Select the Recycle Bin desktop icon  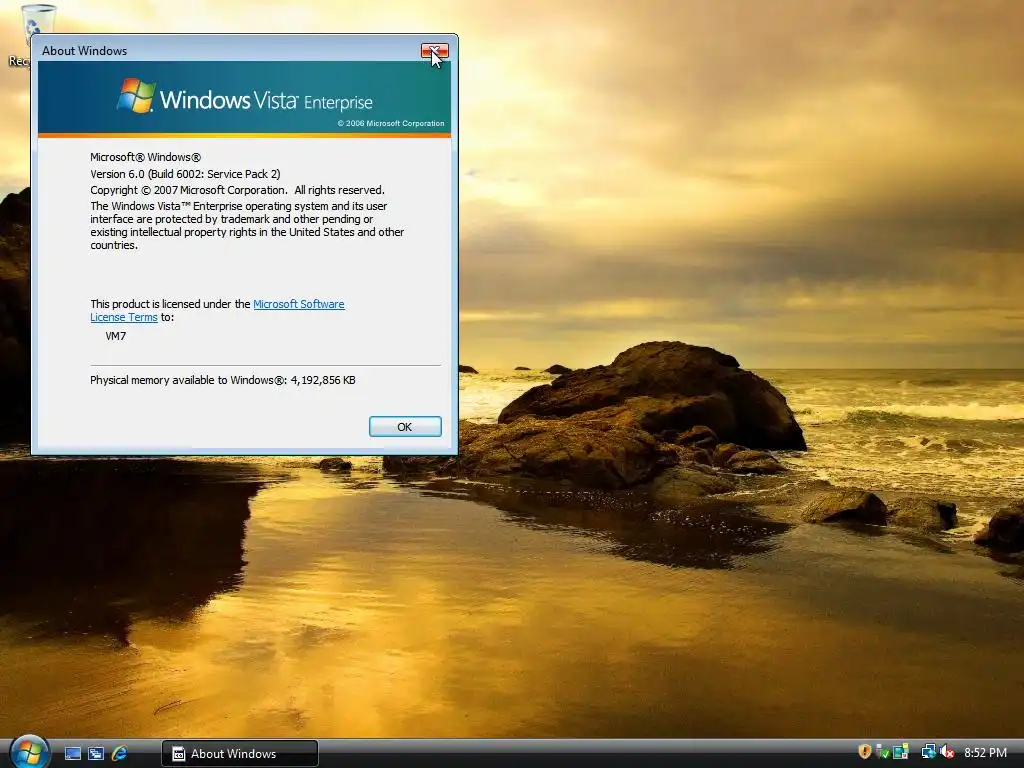pyautogui.click(x=31, y=34)
